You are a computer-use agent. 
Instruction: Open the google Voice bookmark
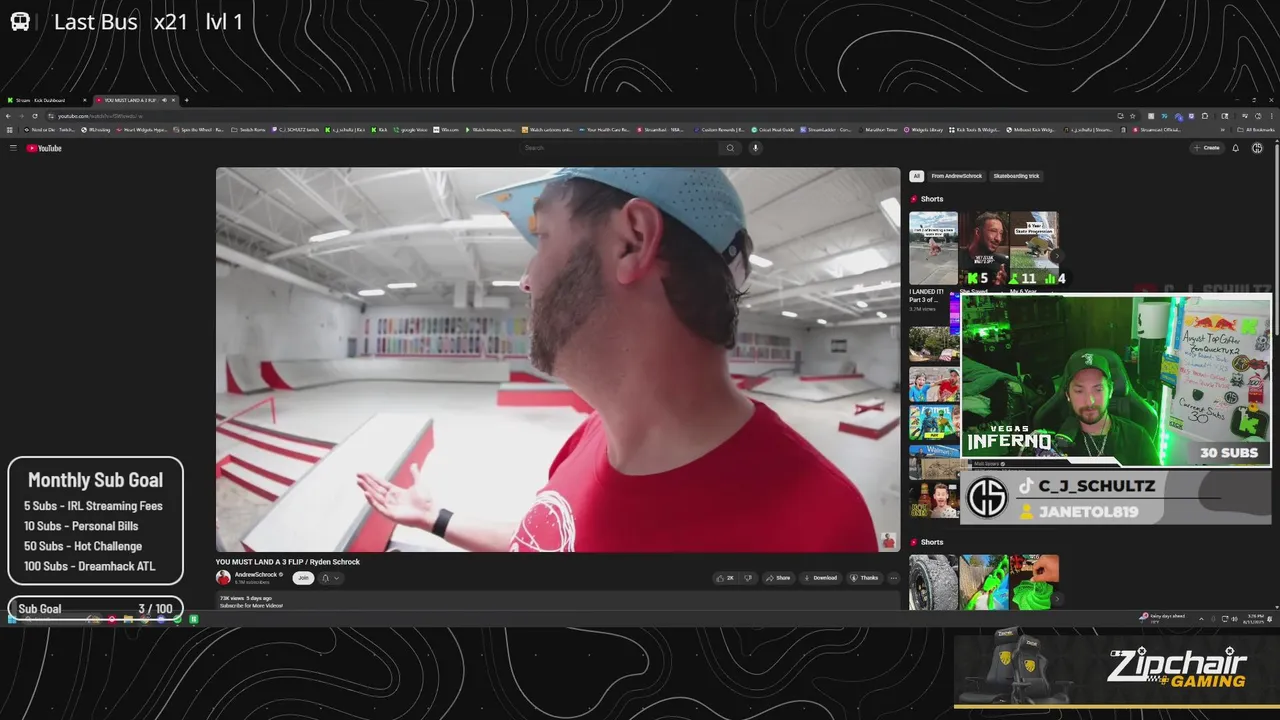tap(411, 130)
